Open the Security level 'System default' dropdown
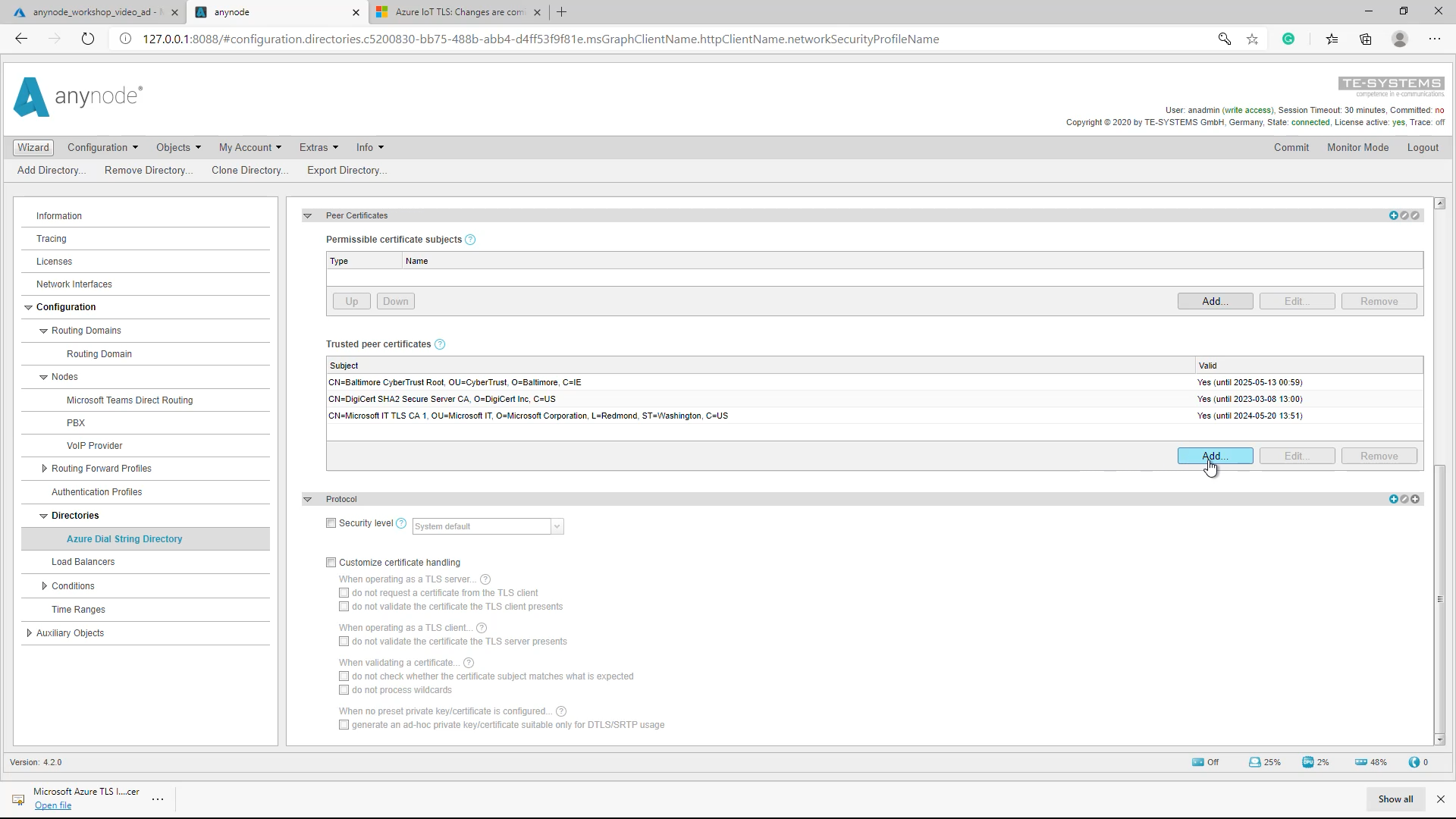The image size is (1456, 819). pos(488,526)
